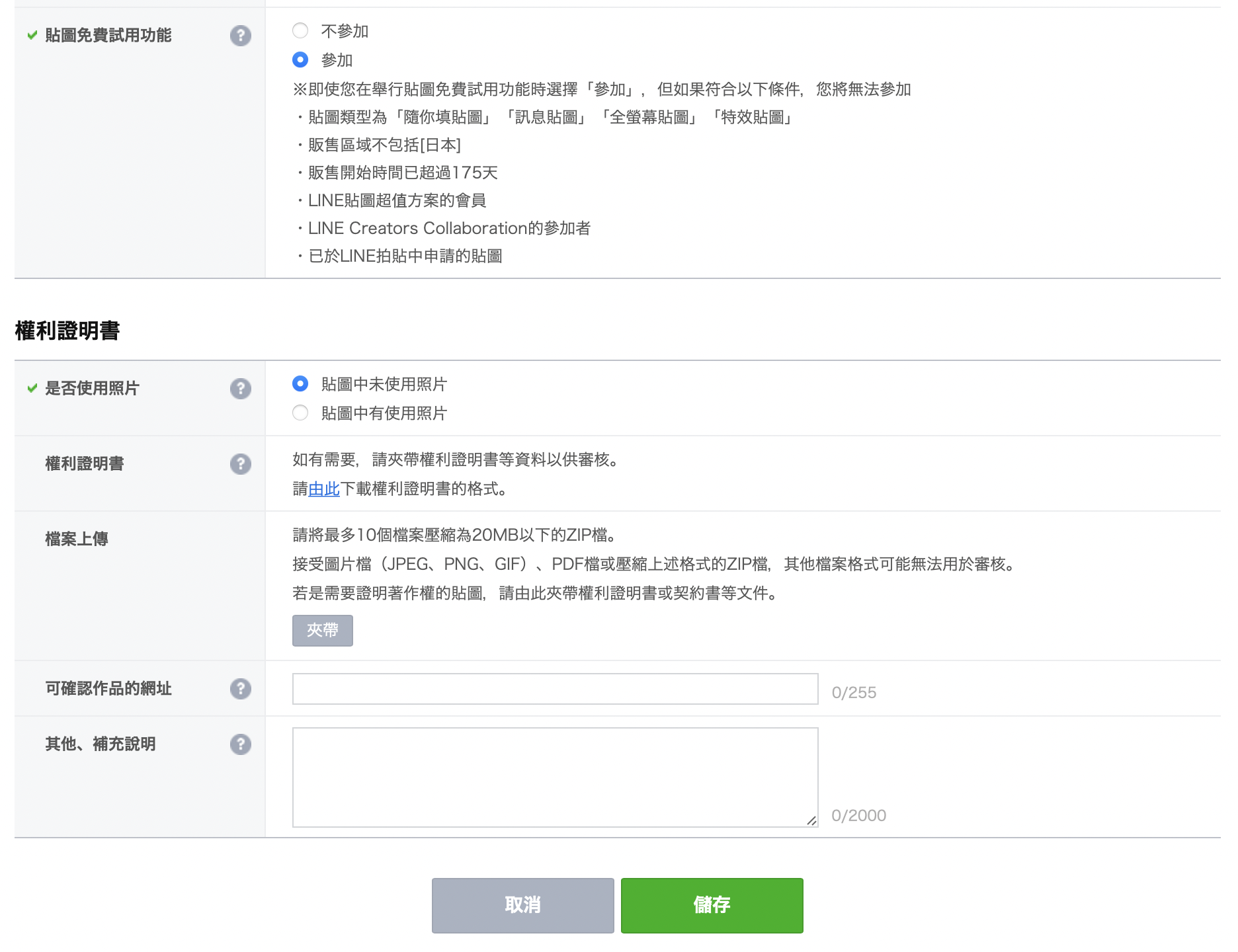This screenshot has width=1238, height=952.
Task: Choose 貼圖中有使用照片 radio option
Action: point(300,413)
